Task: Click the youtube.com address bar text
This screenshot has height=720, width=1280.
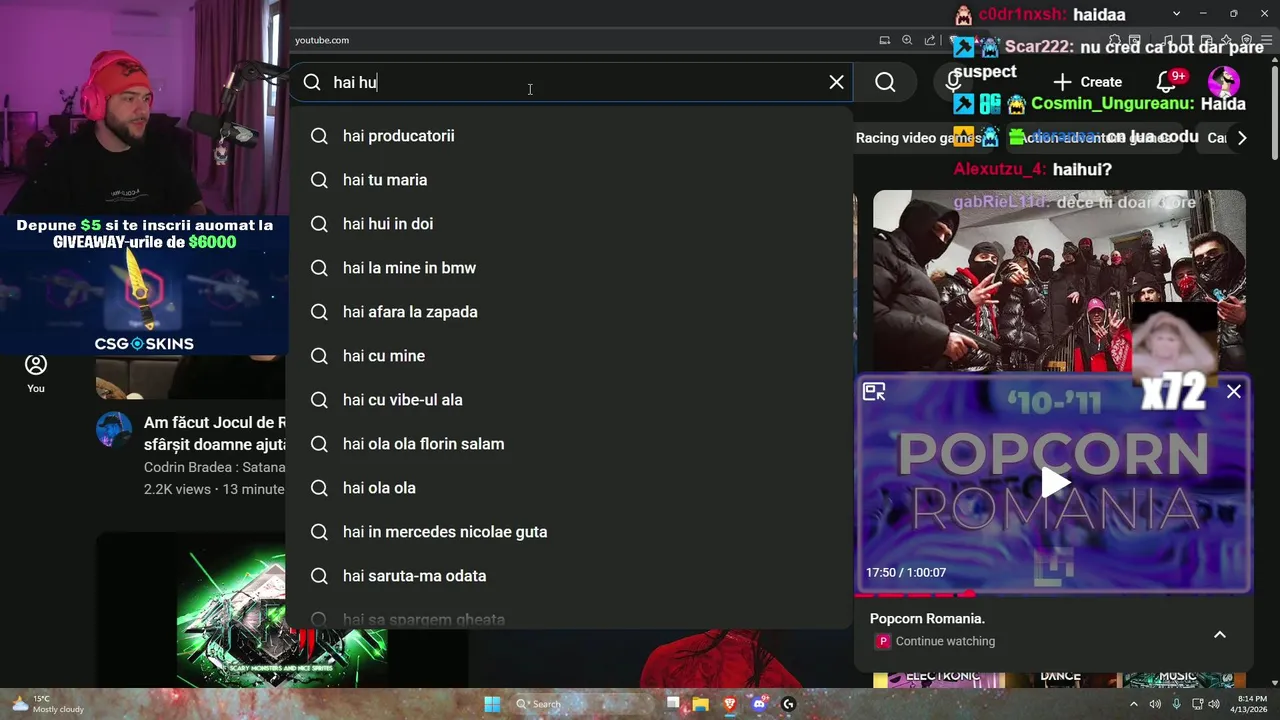Action: (x=322, y=40)
